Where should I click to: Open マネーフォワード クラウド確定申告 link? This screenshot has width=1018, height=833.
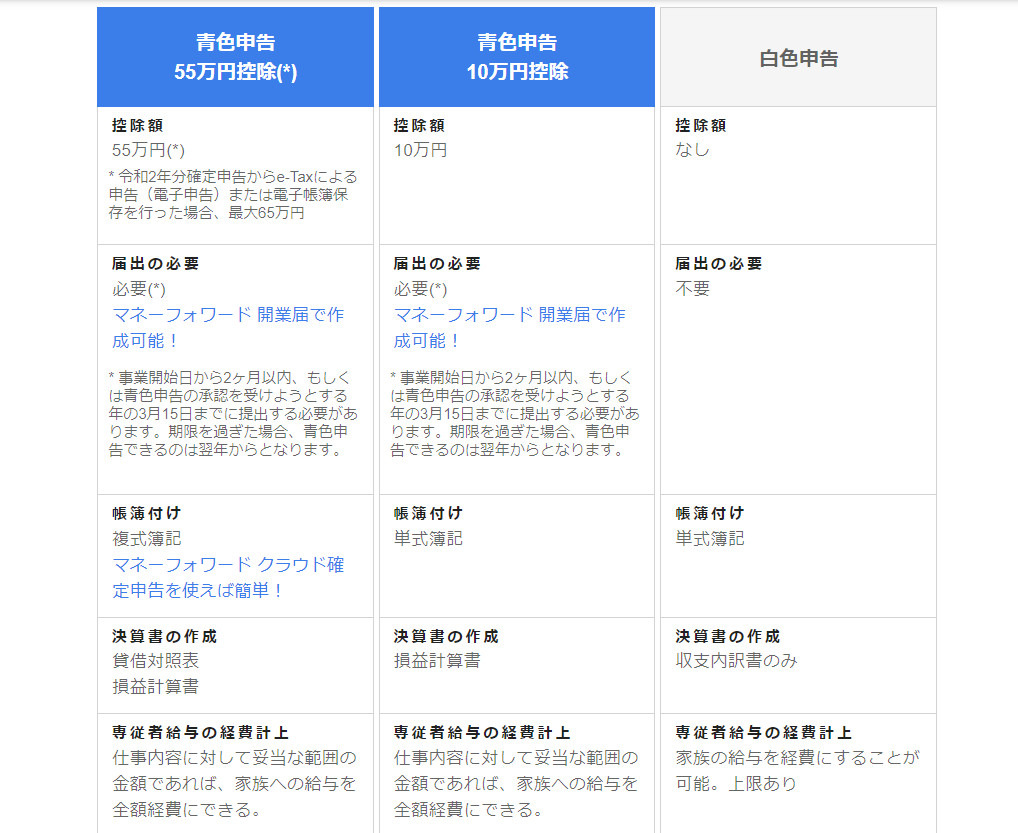pyautogui.click(x=228, y=577)
